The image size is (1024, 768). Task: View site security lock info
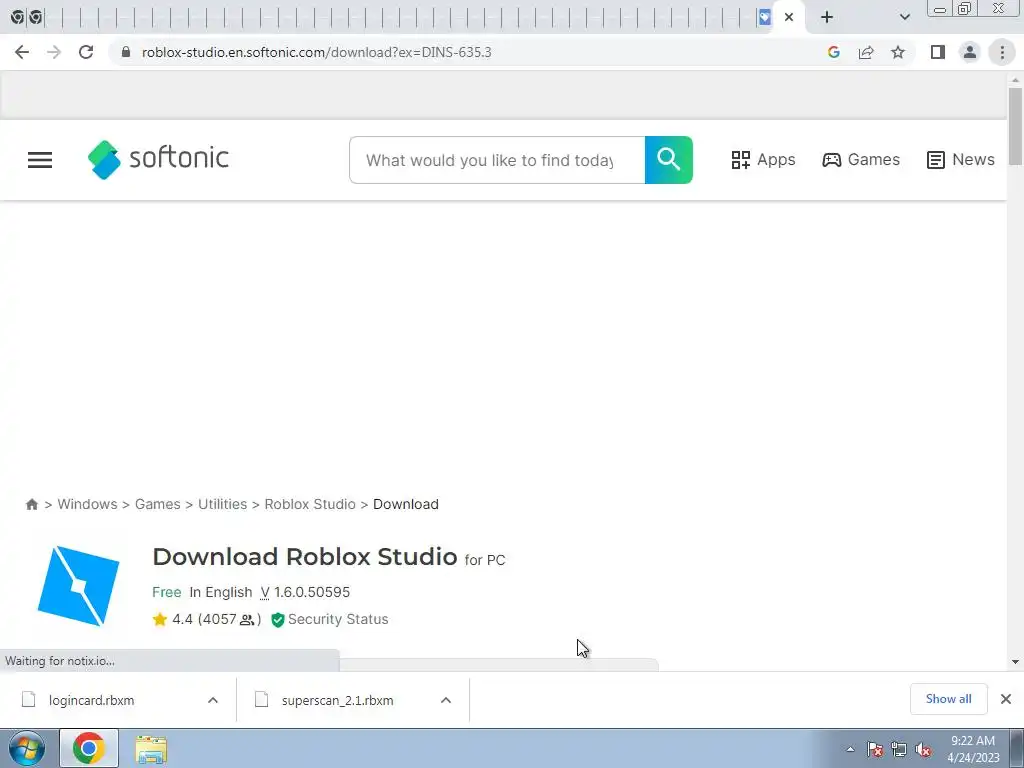pos(126,52)
